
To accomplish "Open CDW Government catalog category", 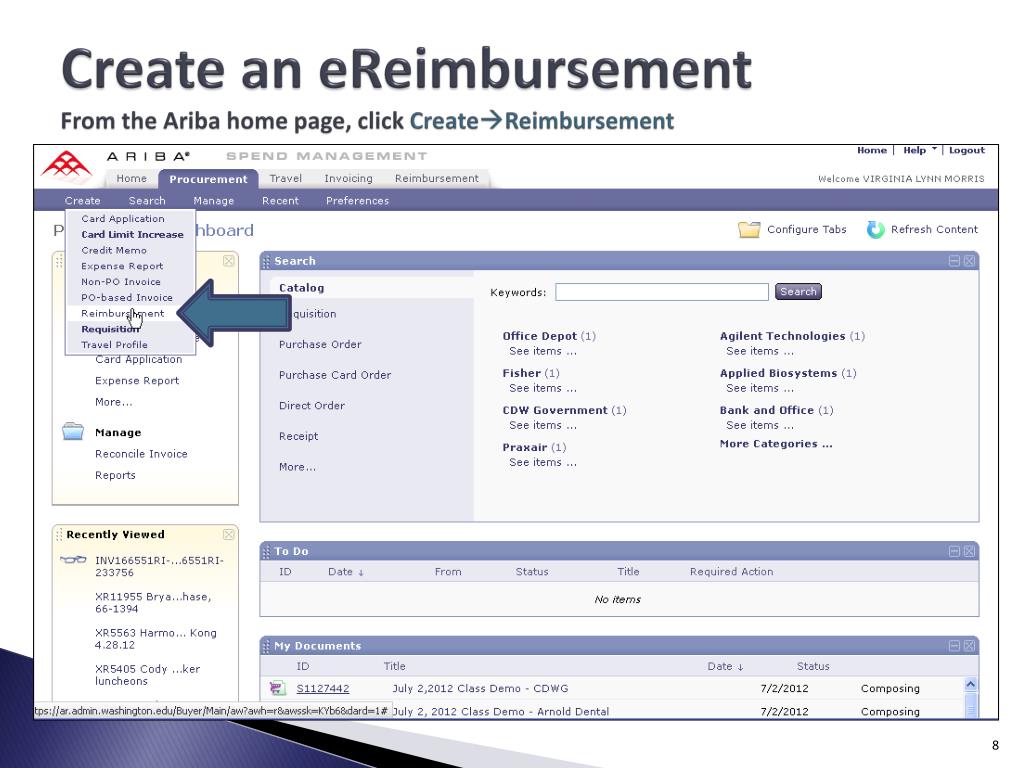I will tap(555, 410).
